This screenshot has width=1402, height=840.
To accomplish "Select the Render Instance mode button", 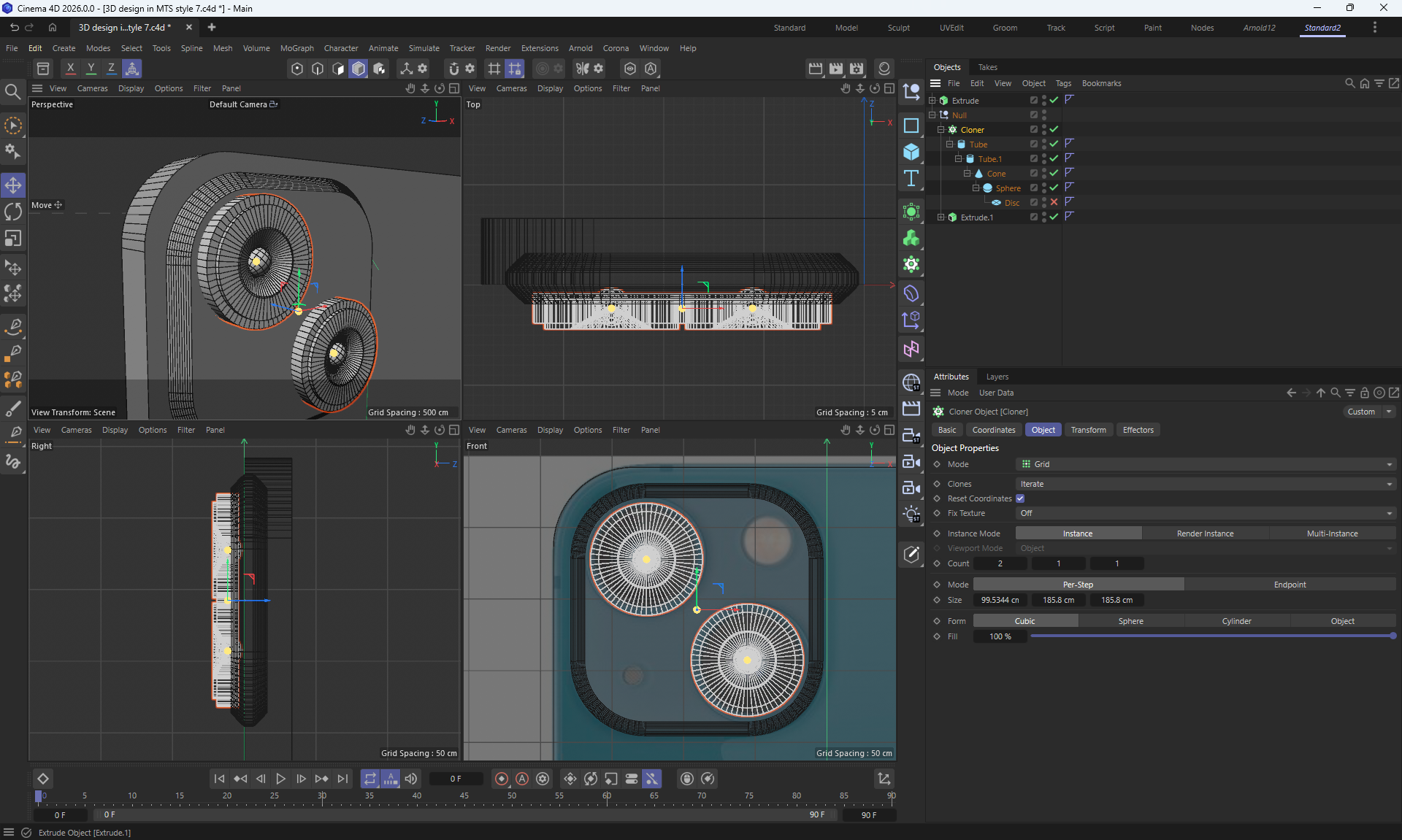I will pos(1205,533).
